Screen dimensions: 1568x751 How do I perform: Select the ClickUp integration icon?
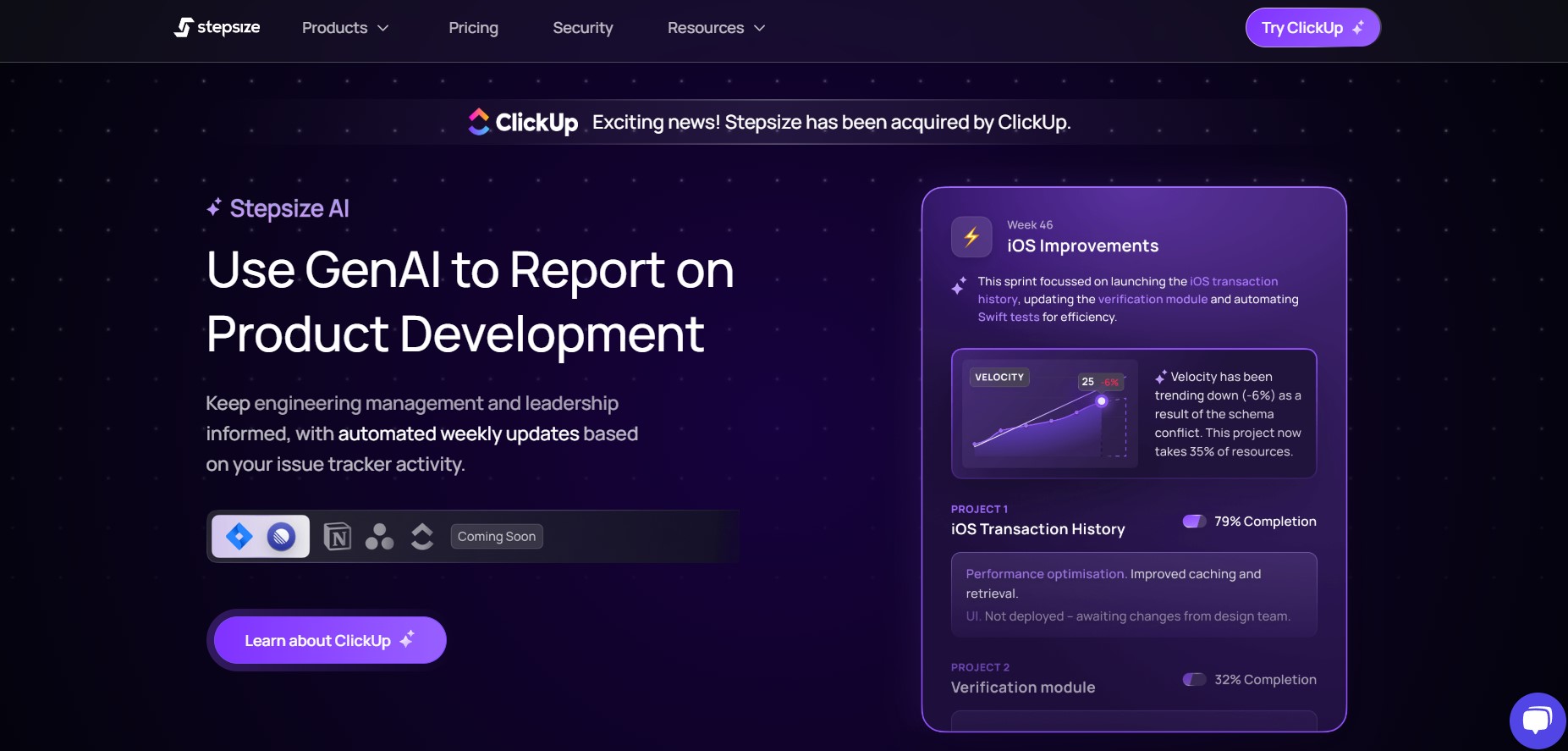point(422,536)
